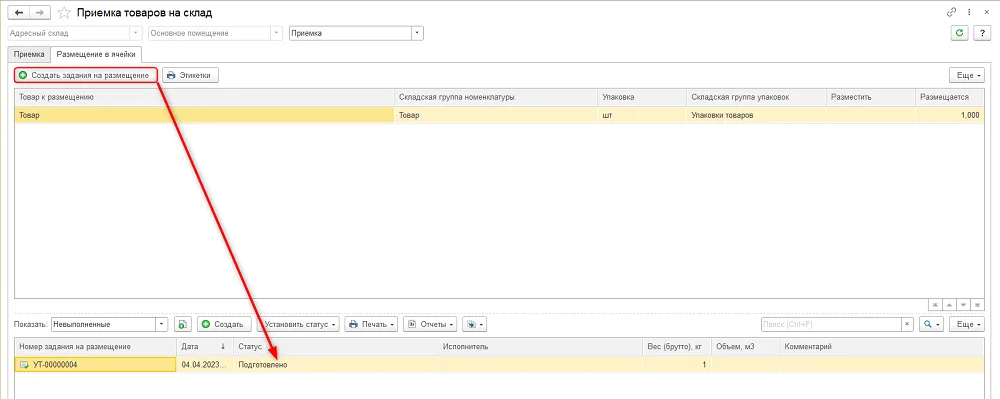Switch to the Приемка tab

point(29,54)
